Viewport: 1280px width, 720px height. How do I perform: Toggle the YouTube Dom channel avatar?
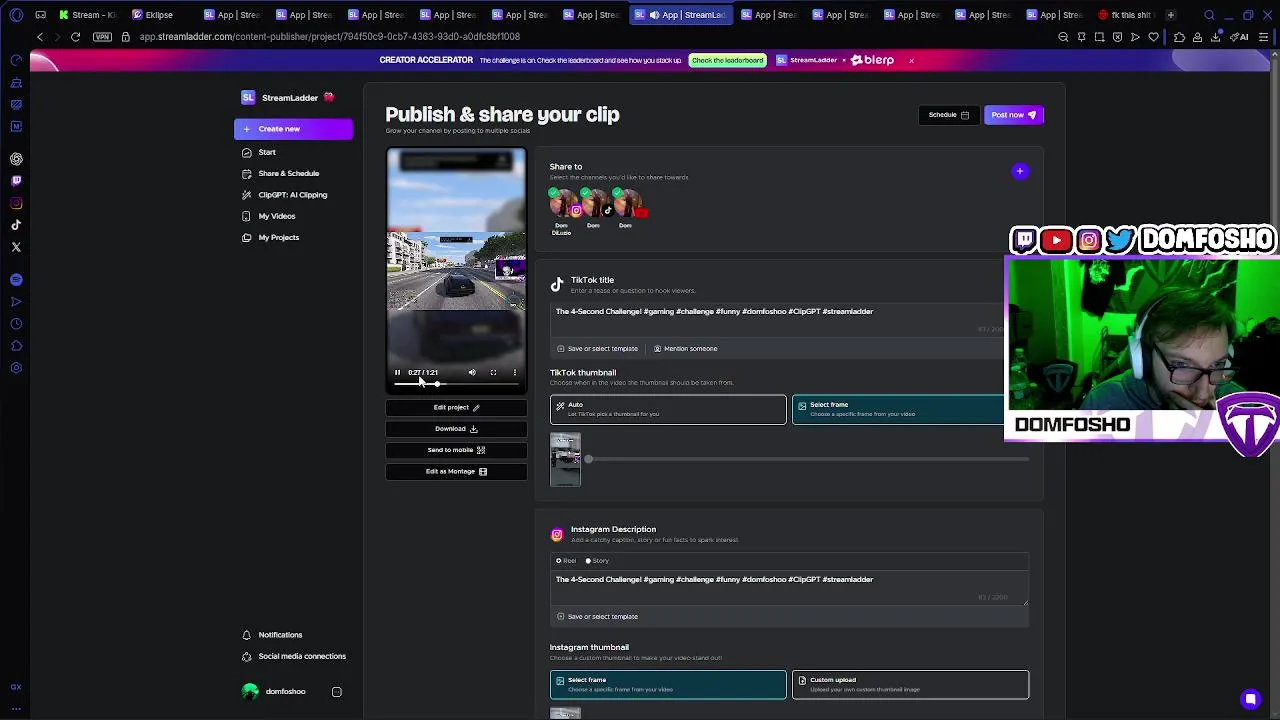click(x=628, y=204)
